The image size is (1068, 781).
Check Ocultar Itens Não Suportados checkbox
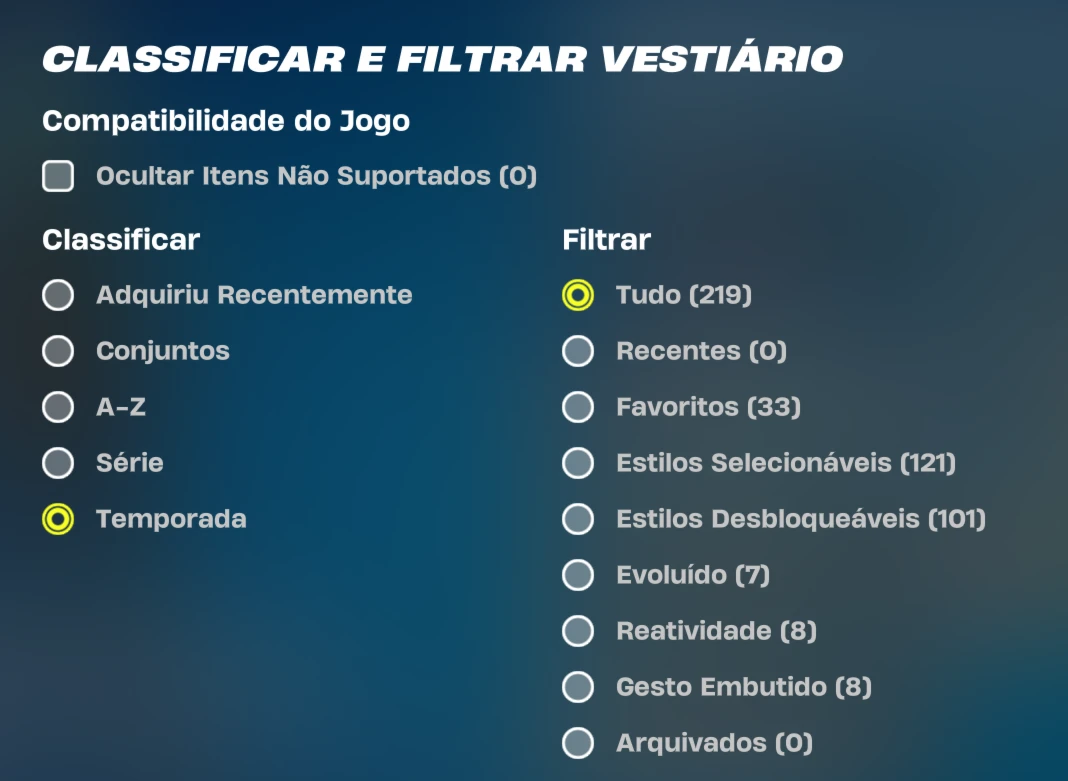(x=58, y=177)
